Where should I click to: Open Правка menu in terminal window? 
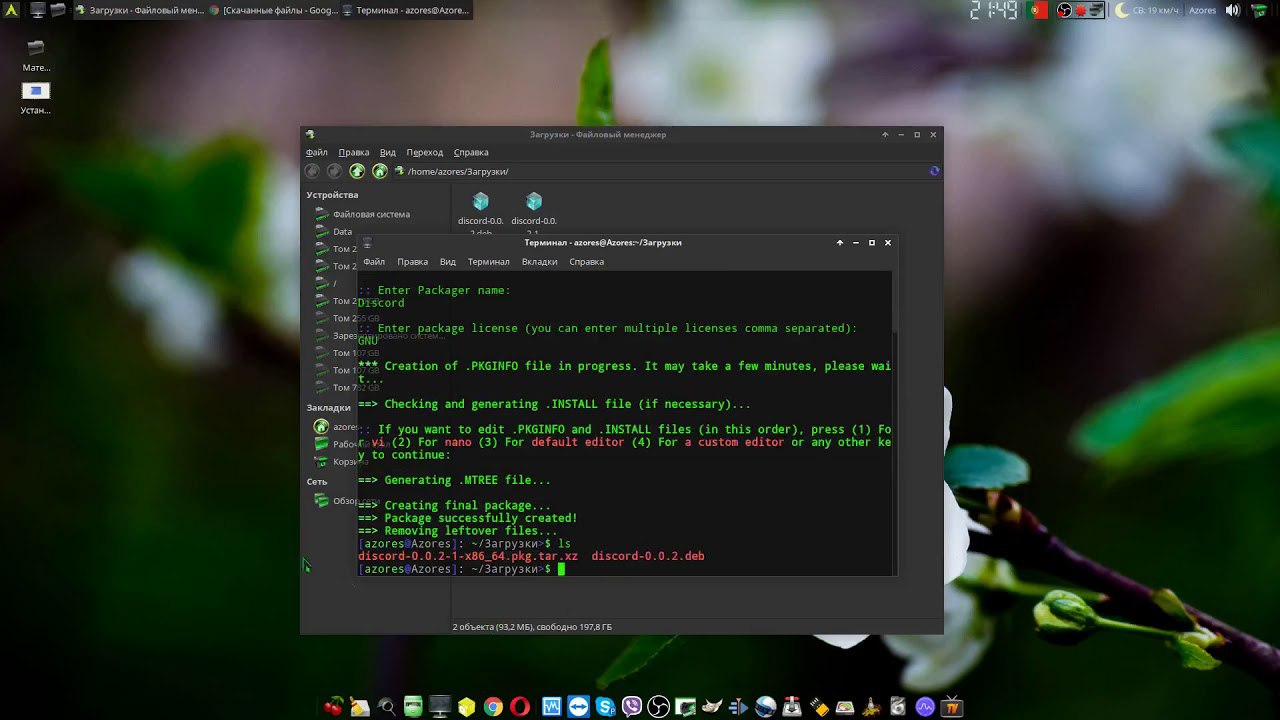pos(412,261)
